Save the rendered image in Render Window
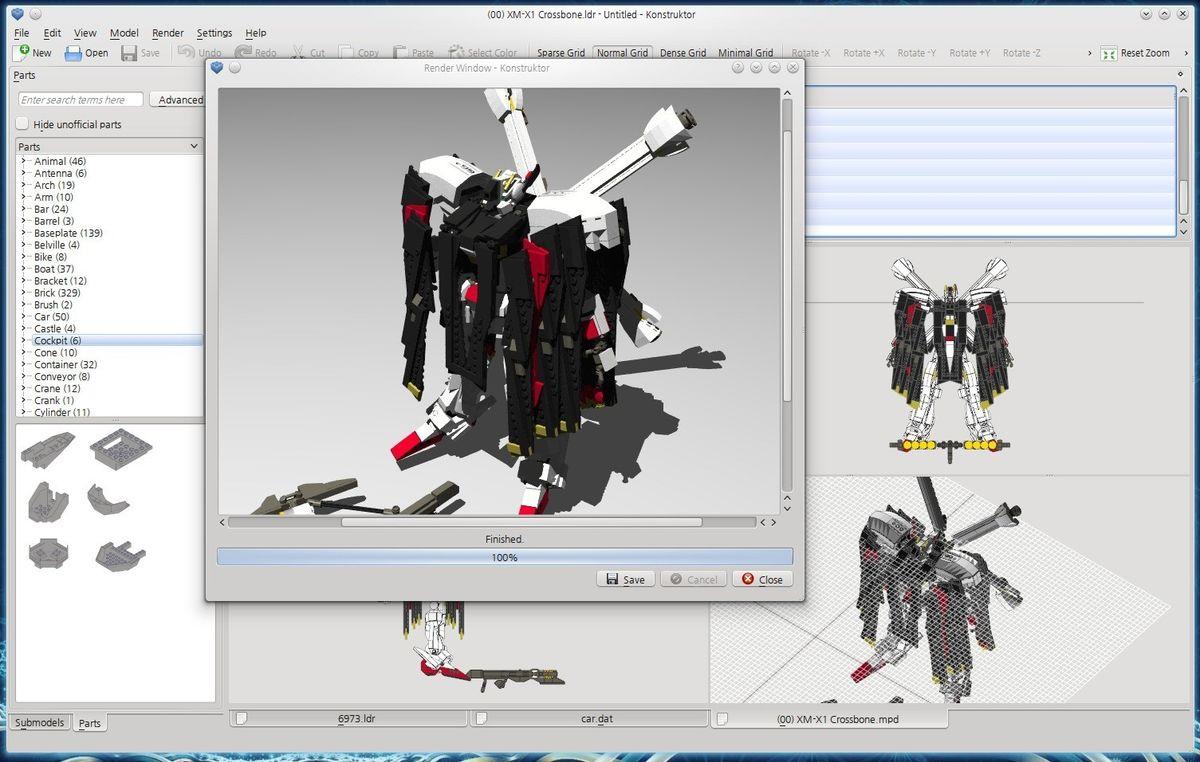 coord(626,579)
